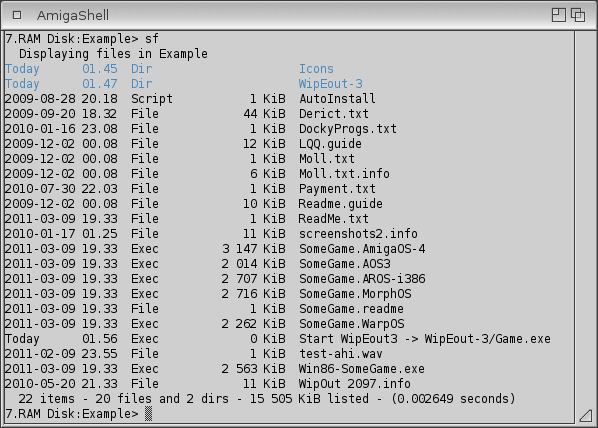
Task: Click the Script type label
Action: click(x=152, y=99)
